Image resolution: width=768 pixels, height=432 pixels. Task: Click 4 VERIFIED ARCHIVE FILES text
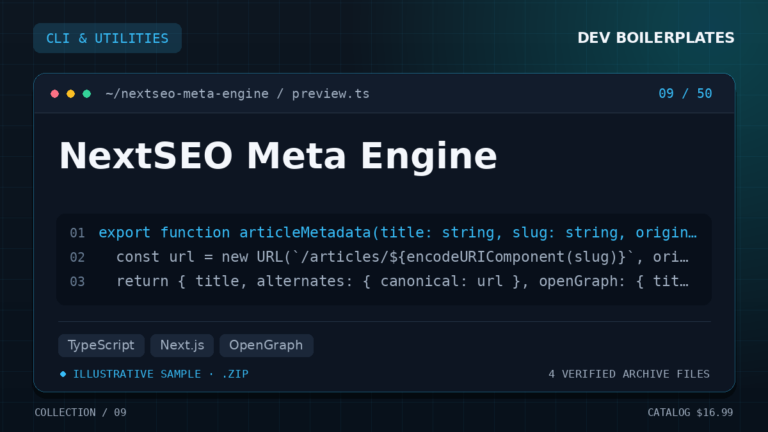[629, 374]
